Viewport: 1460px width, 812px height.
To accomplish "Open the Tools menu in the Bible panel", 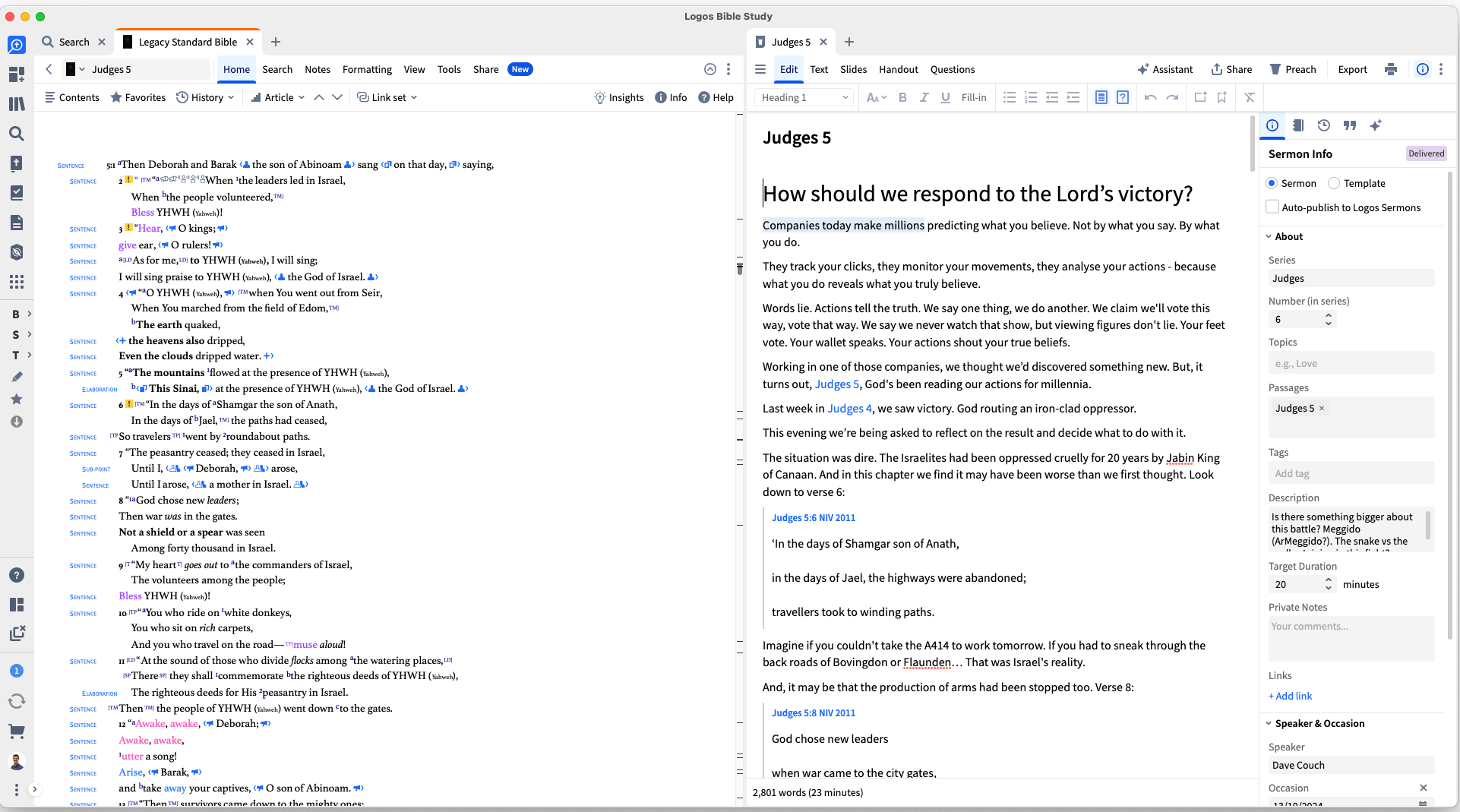I will [449, 69].
